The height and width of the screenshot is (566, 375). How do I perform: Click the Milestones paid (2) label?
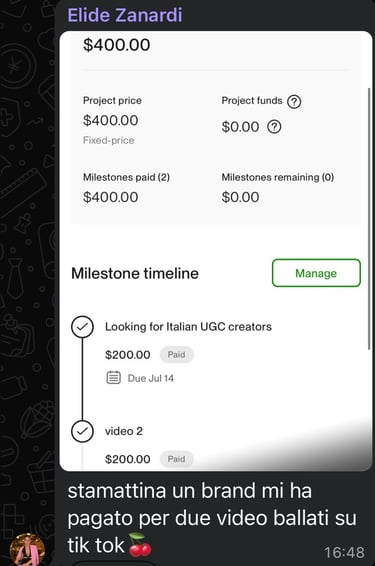126,177
